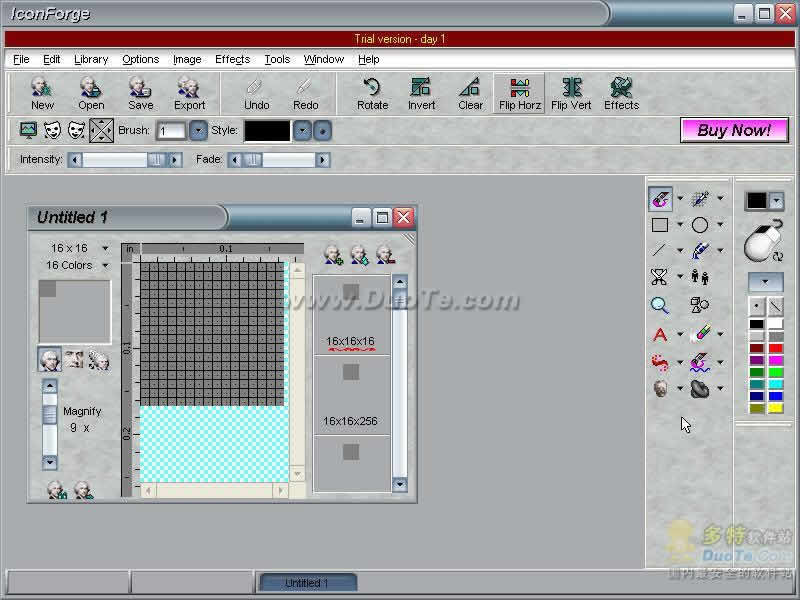The image size is (800, 600).
Task: Open the Library menu
Action: coord(91,59)
